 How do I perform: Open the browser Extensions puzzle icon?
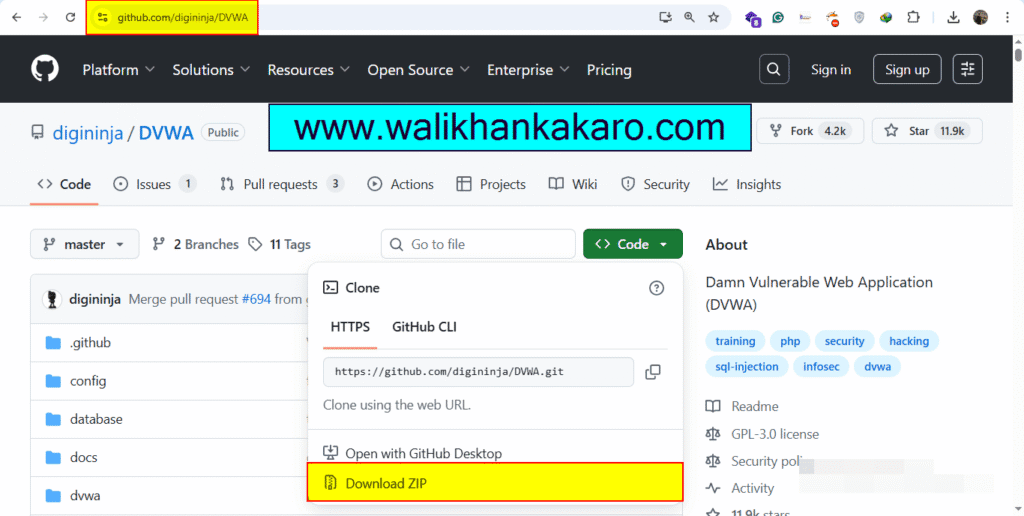pos(913,18)
